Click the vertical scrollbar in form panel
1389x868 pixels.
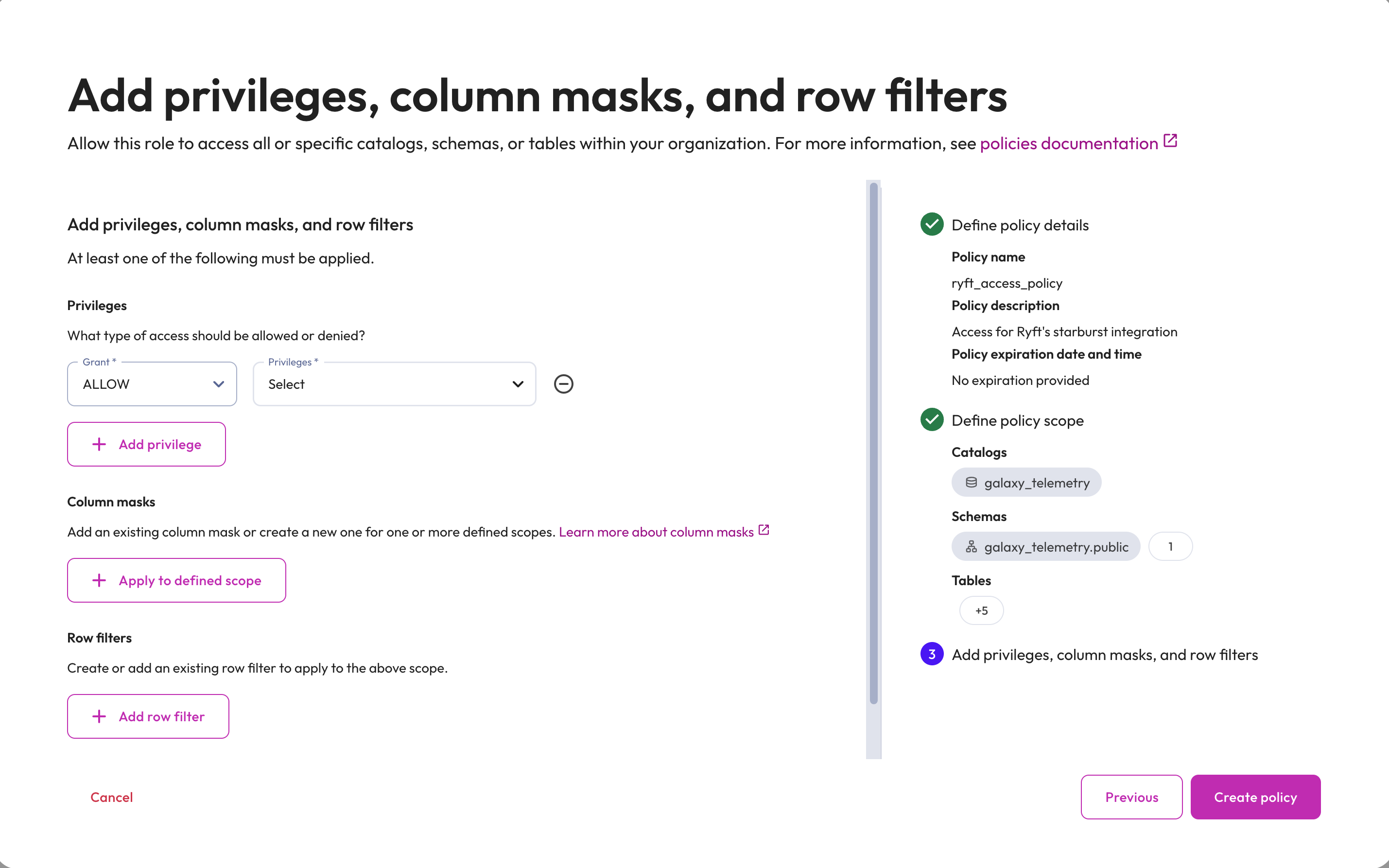tap(873, 442)
